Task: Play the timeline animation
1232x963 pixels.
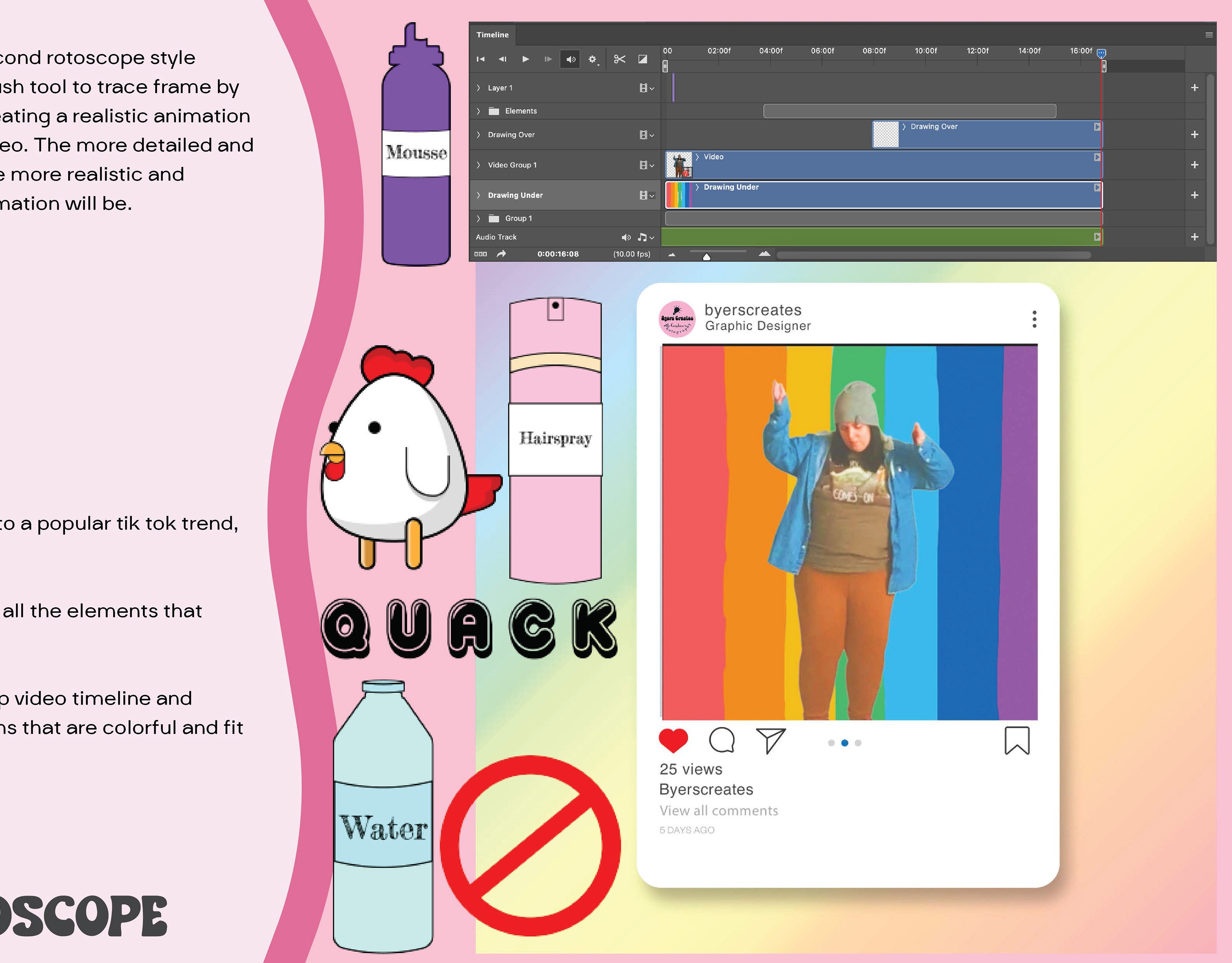Action: (x=525, y=59)
